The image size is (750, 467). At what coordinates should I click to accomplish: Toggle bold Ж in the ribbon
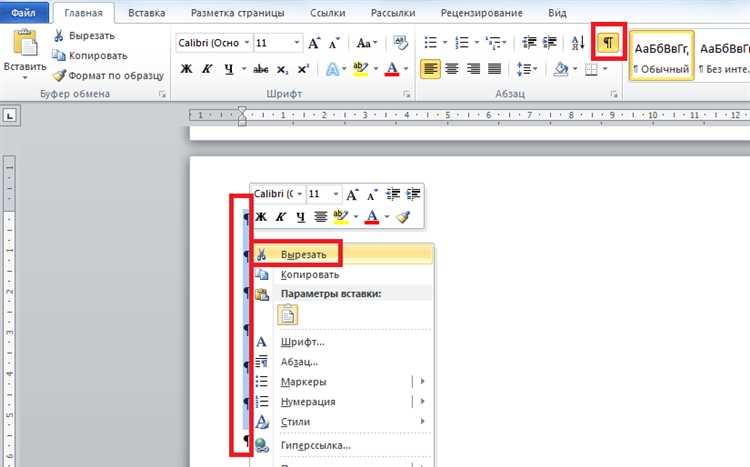pyautogui.click(x=186, y=69)
